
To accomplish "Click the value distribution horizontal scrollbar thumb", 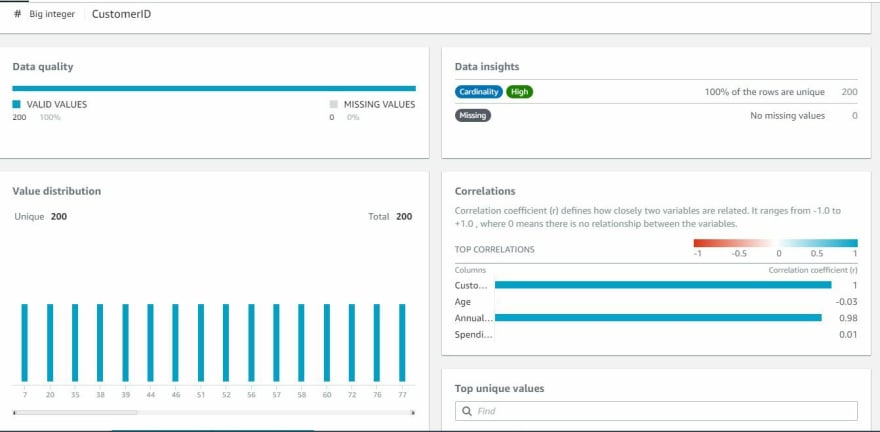I will [x=75, y=412].
